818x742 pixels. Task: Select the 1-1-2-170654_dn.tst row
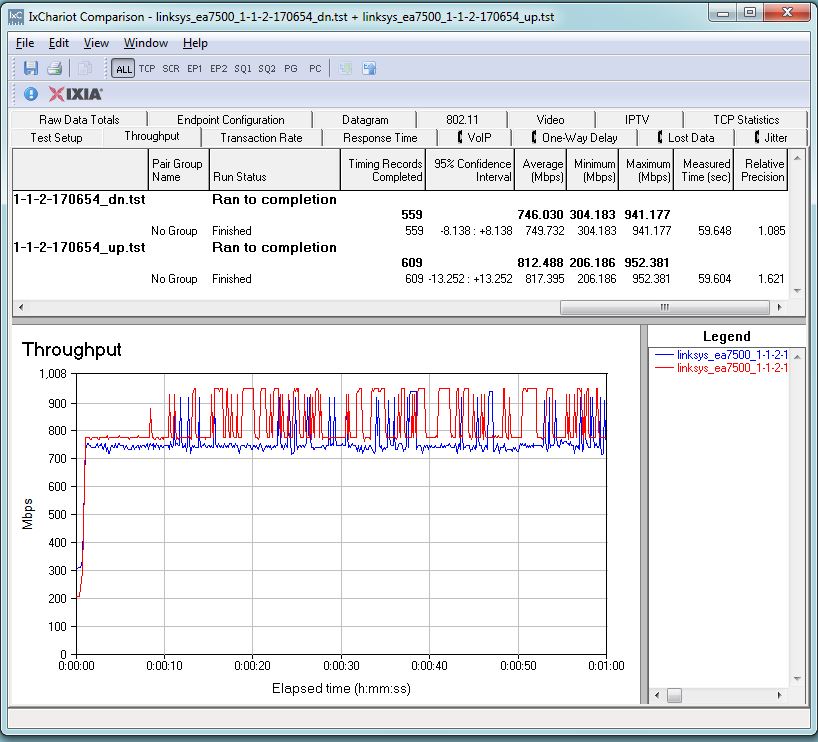coord(400,200)
